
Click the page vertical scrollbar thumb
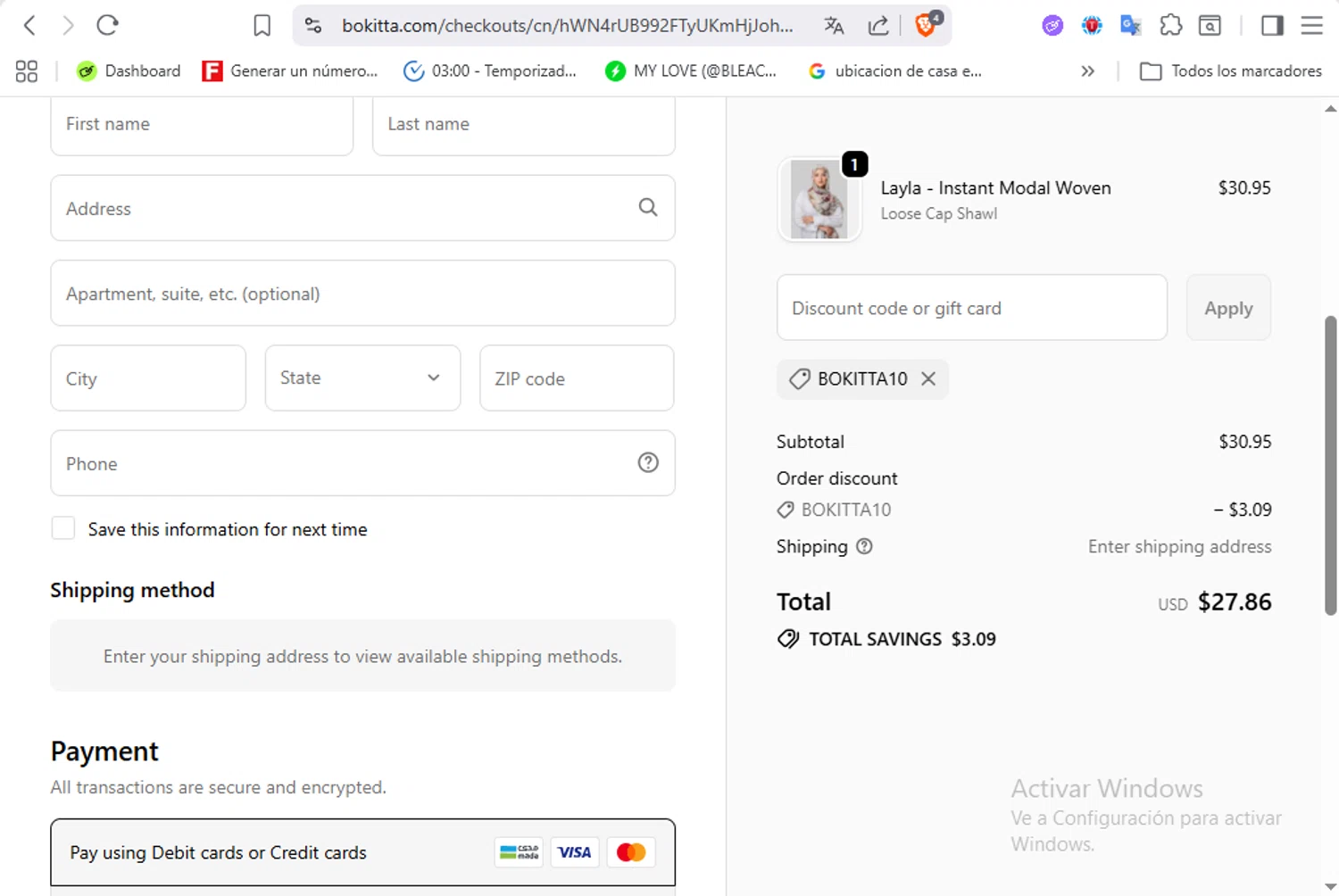pyautogui.click(x=1331, y=465)
